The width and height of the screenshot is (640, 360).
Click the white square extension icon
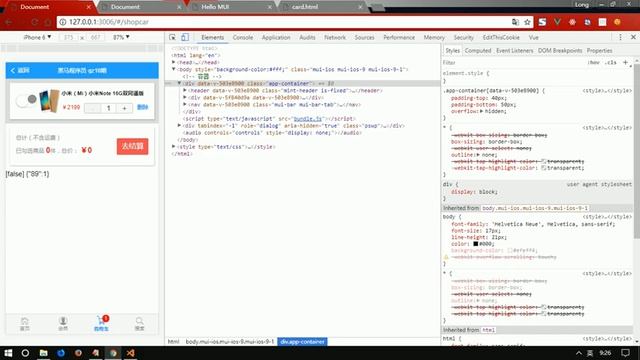pos(602,22)
